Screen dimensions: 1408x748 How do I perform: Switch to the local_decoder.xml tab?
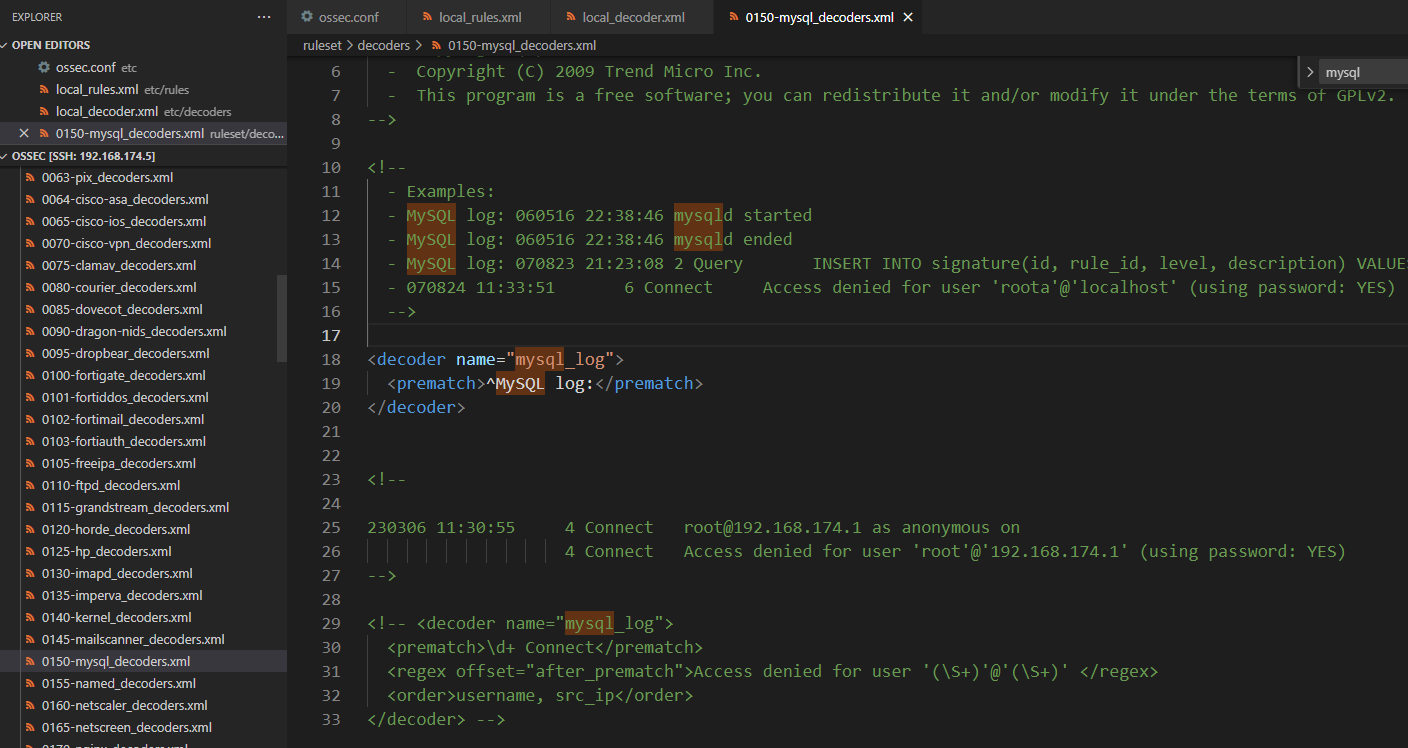pyautogui.click(x=633, y=17)
